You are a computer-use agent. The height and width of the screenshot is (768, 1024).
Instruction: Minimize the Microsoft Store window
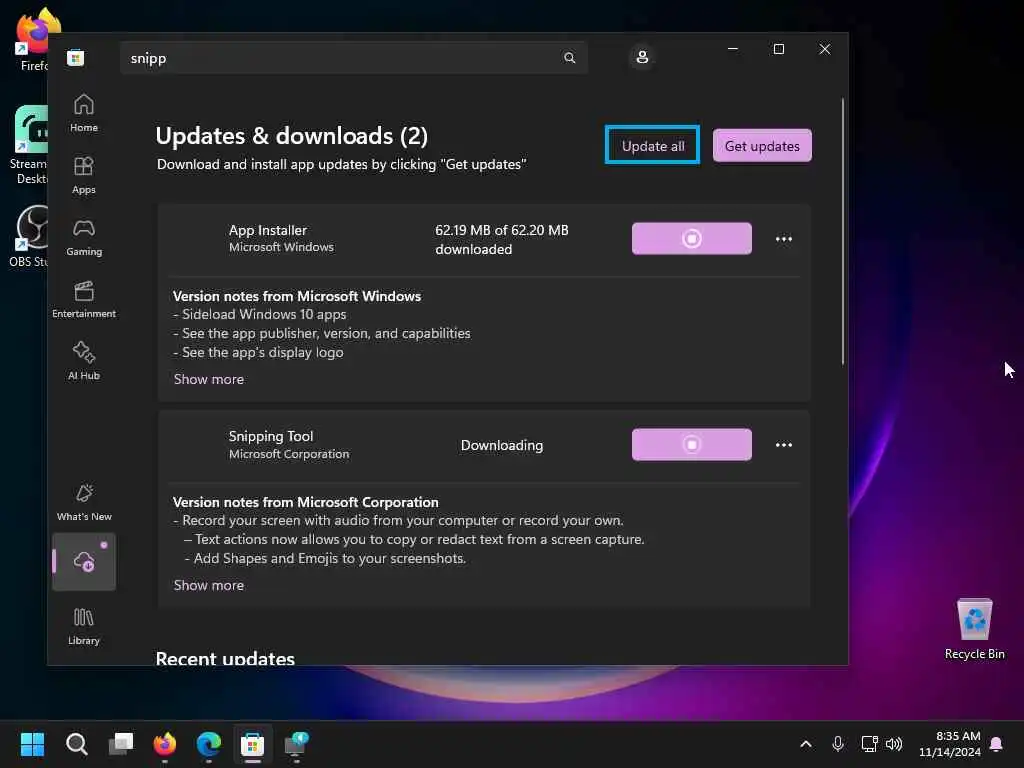[x=733, y=49]
